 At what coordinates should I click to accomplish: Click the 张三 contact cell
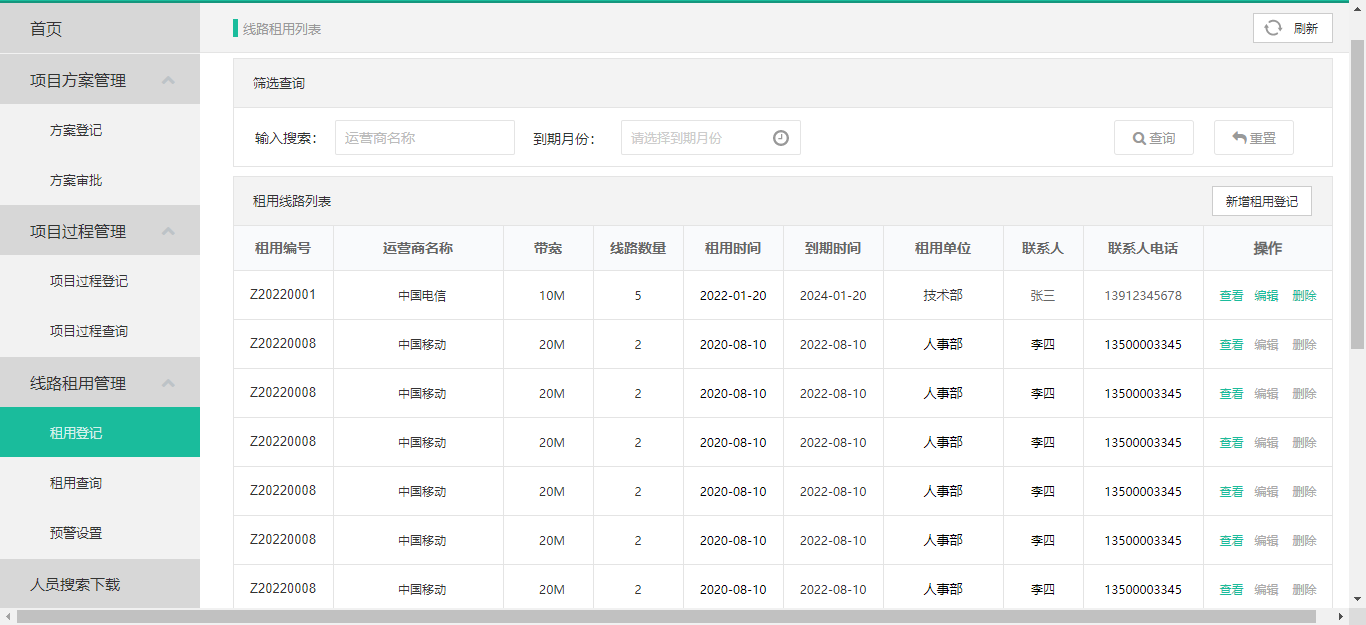coord(1043,296)
